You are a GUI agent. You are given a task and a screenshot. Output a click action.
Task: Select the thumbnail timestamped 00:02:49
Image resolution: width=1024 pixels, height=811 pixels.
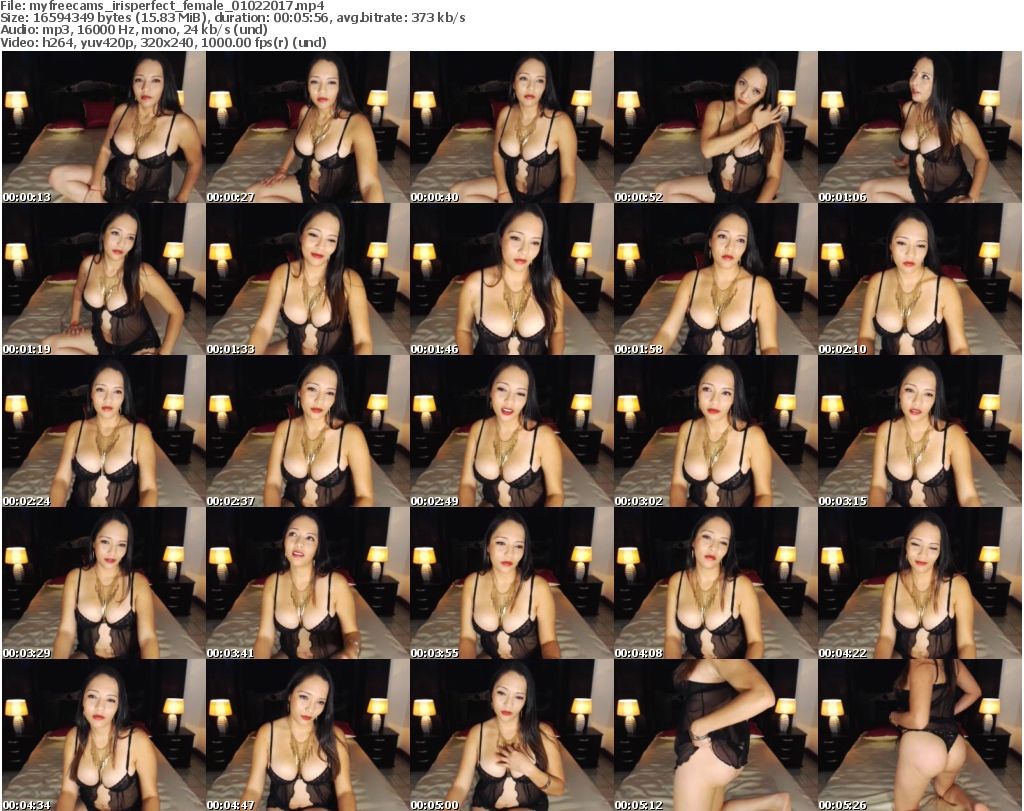[x=511, y=431]
